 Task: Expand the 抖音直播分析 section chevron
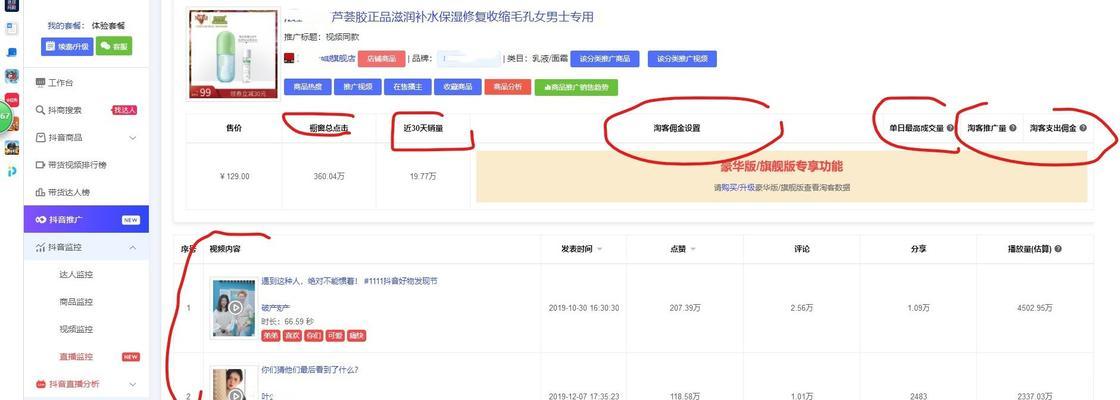click(x=133, y=384)
